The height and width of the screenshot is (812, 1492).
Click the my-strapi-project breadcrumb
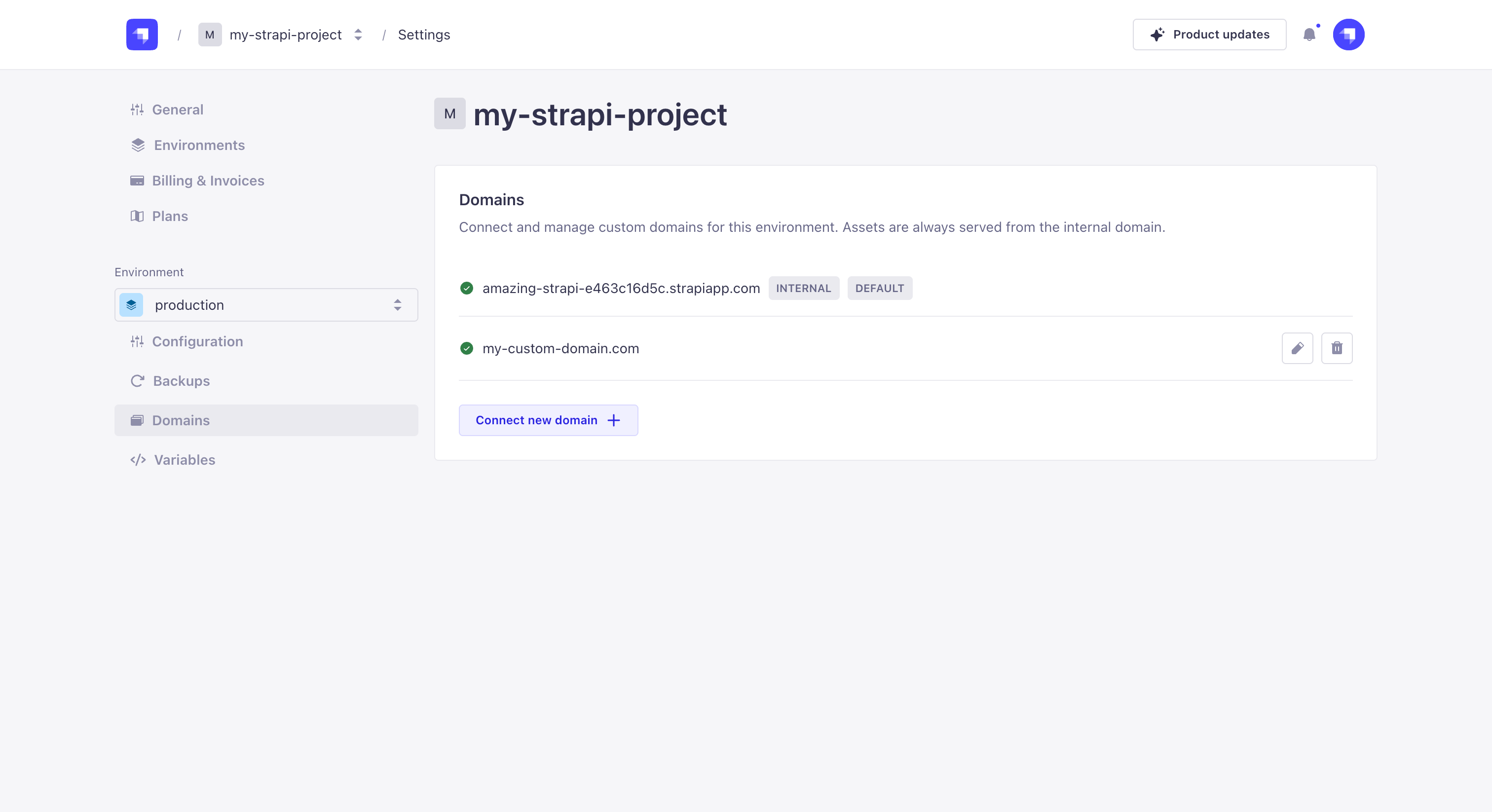286,35
